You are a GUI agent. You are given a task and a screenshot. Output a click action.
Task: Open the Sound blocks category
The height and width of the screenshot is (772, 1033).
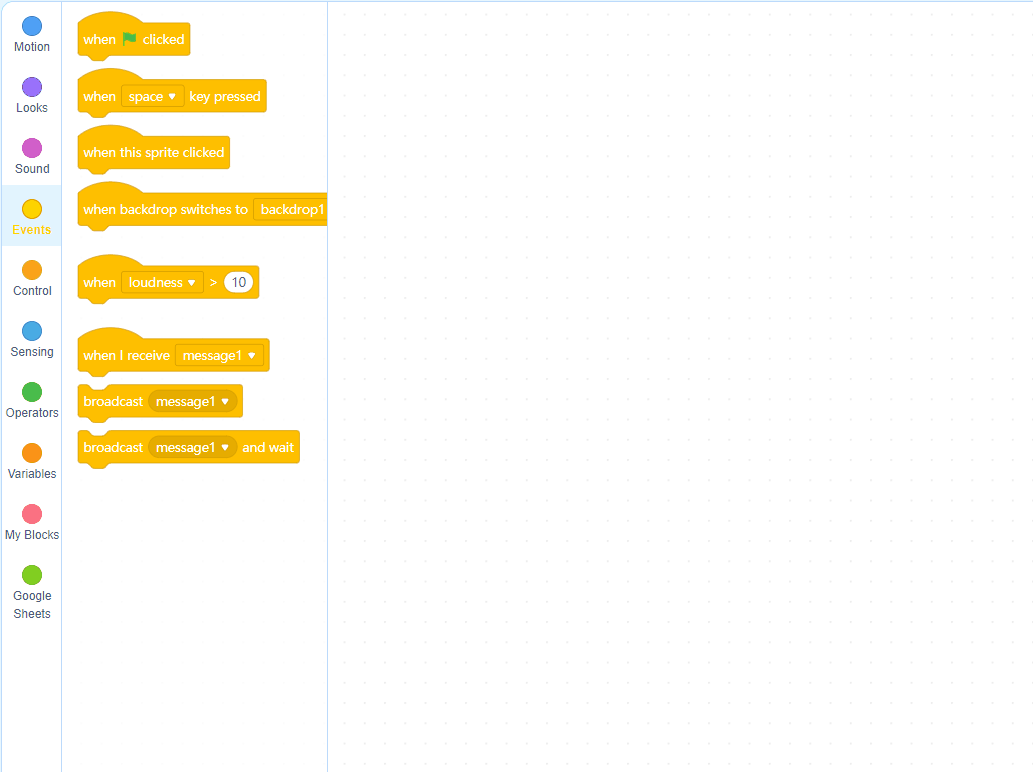tap(32, 157)
